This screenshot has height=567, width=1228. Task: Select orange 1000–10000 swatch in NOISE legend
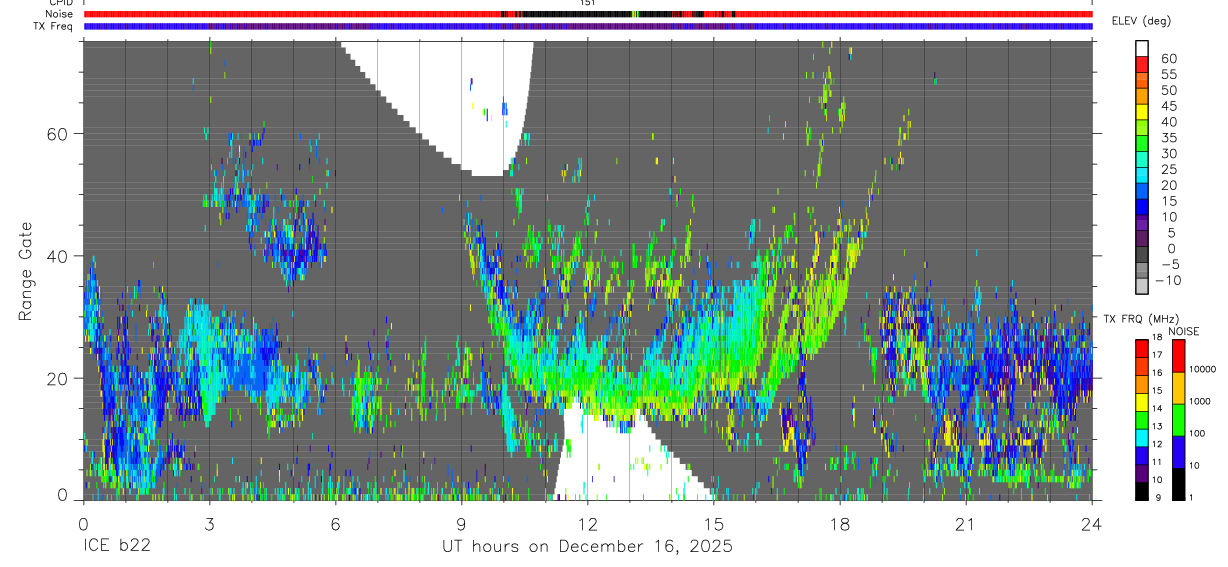[x=1178, y=388]
